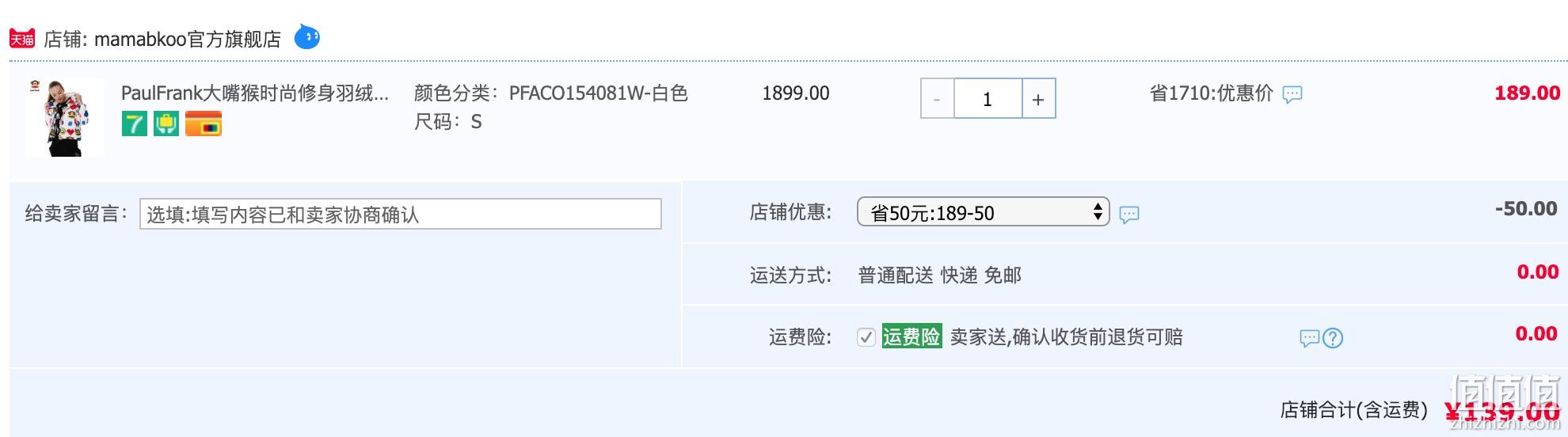This screenshot has width=1568, height=437.
Task: Click the 省1710:优惠价 discount text
Action: tap(1212, 93)
